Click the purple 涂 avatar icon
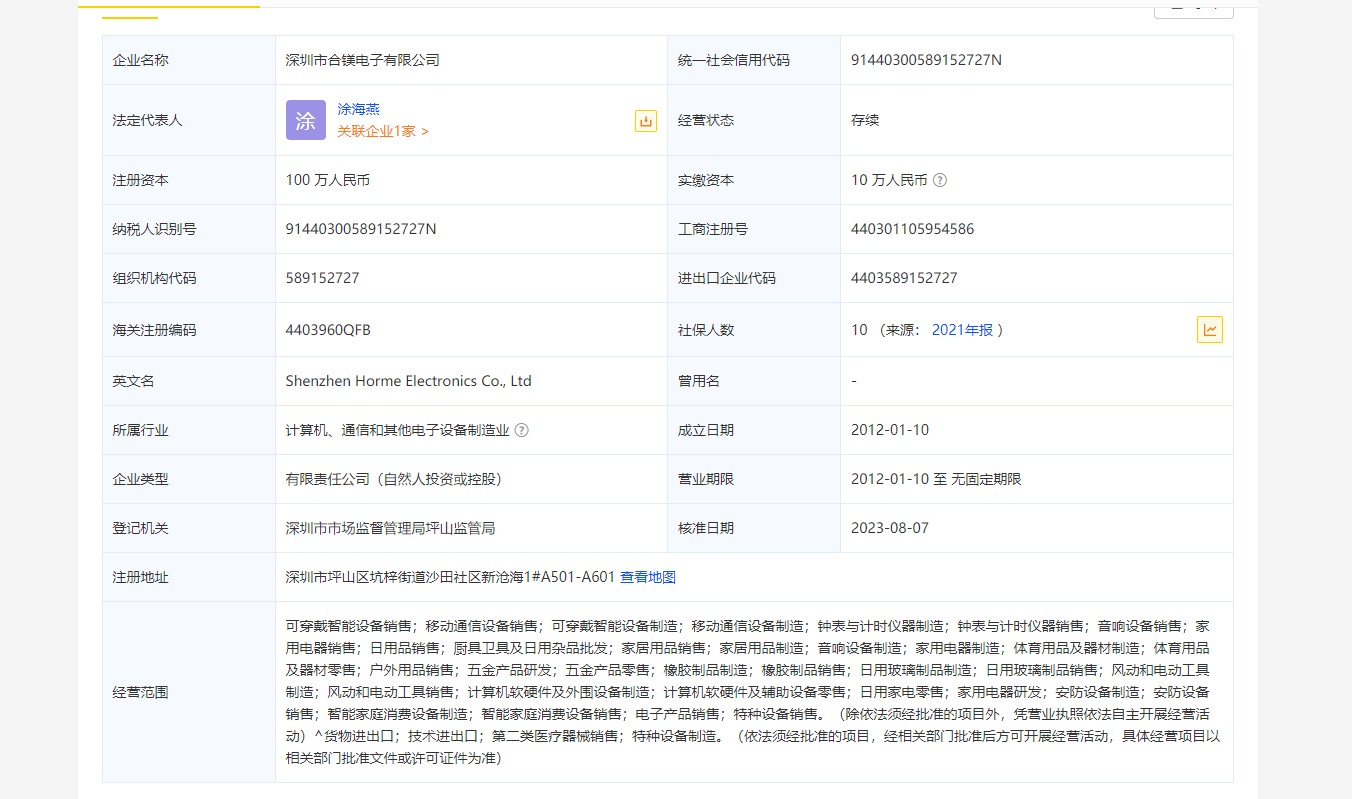1352x799 pixels. click(x=305, y=120)
